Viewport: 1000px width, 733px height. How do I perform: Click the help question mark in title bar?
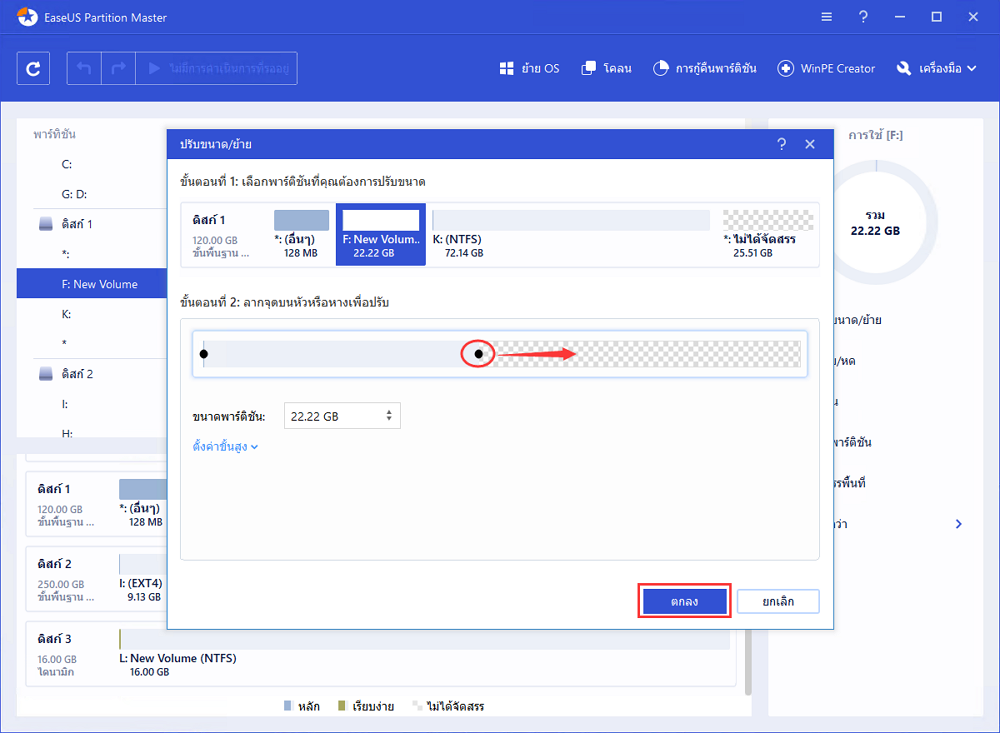863,17
